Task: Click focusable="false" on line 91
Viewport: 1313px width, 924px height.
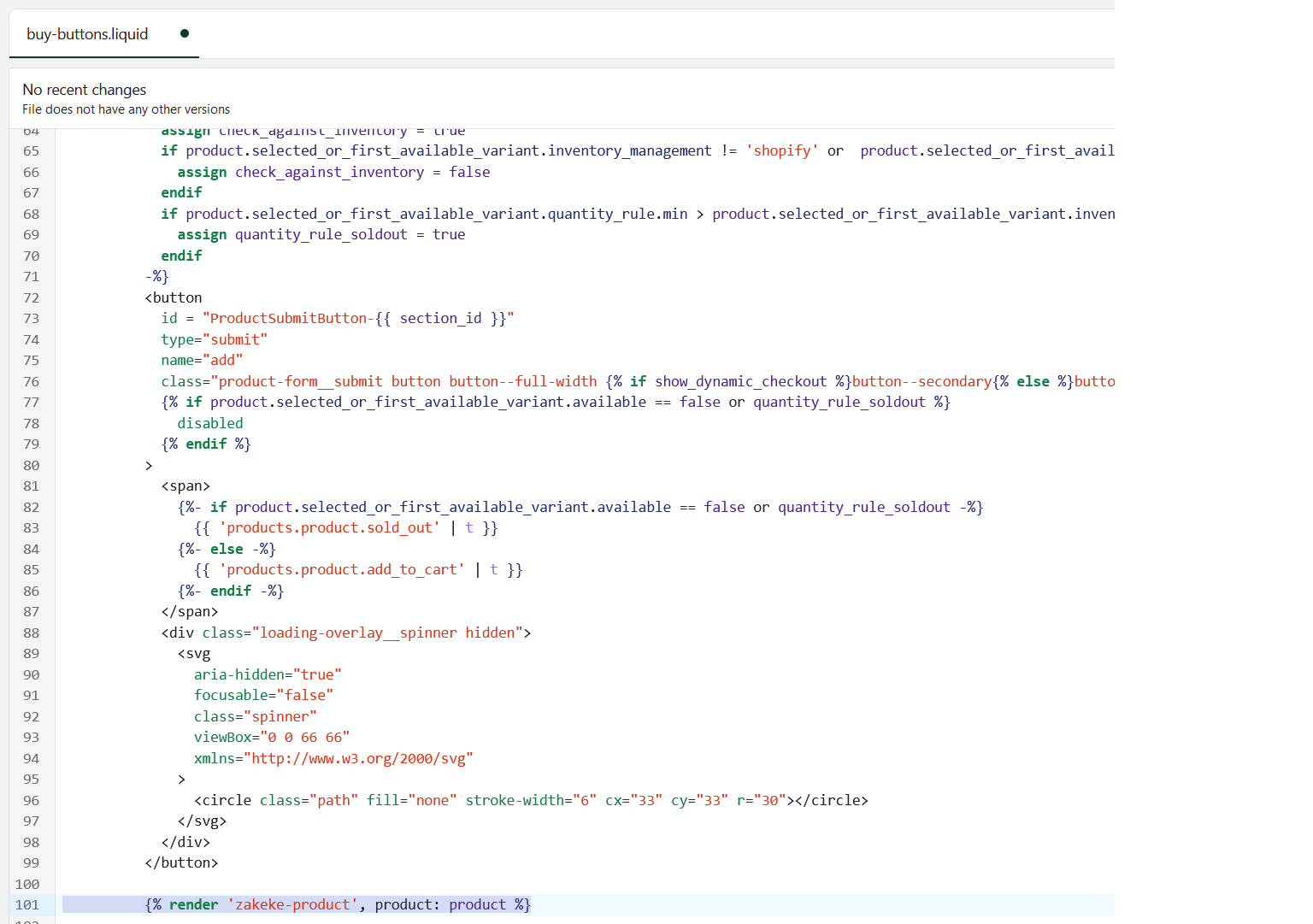Action: (x=263, y=696)
